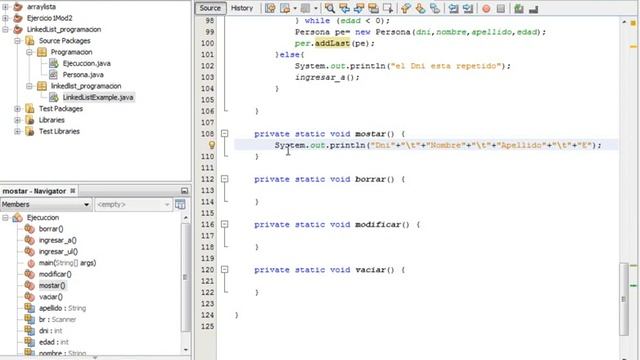
Task: Select mostar() in Navigator
Action: (x=52, y=286)
